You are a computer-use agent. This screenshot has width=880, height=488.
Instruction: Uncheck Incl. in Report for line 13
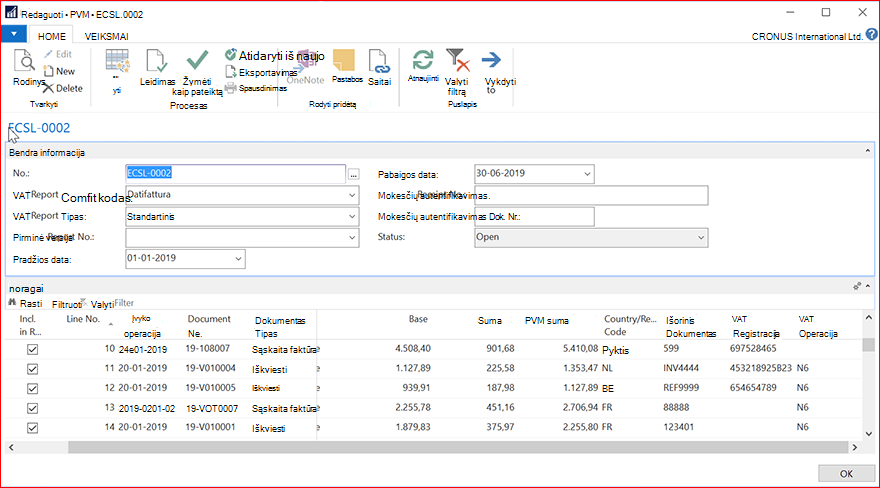33,408
